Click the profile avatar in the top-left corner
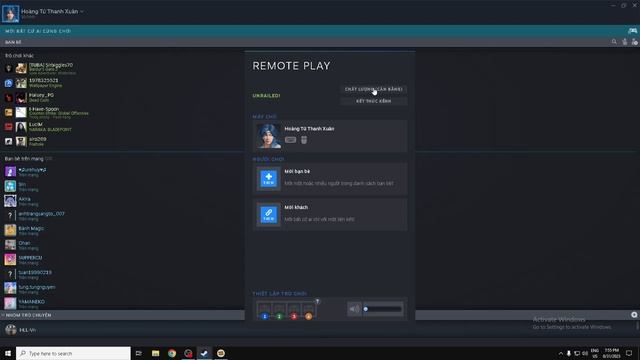Viewport: 640px width, 360px height. [10, 13]
